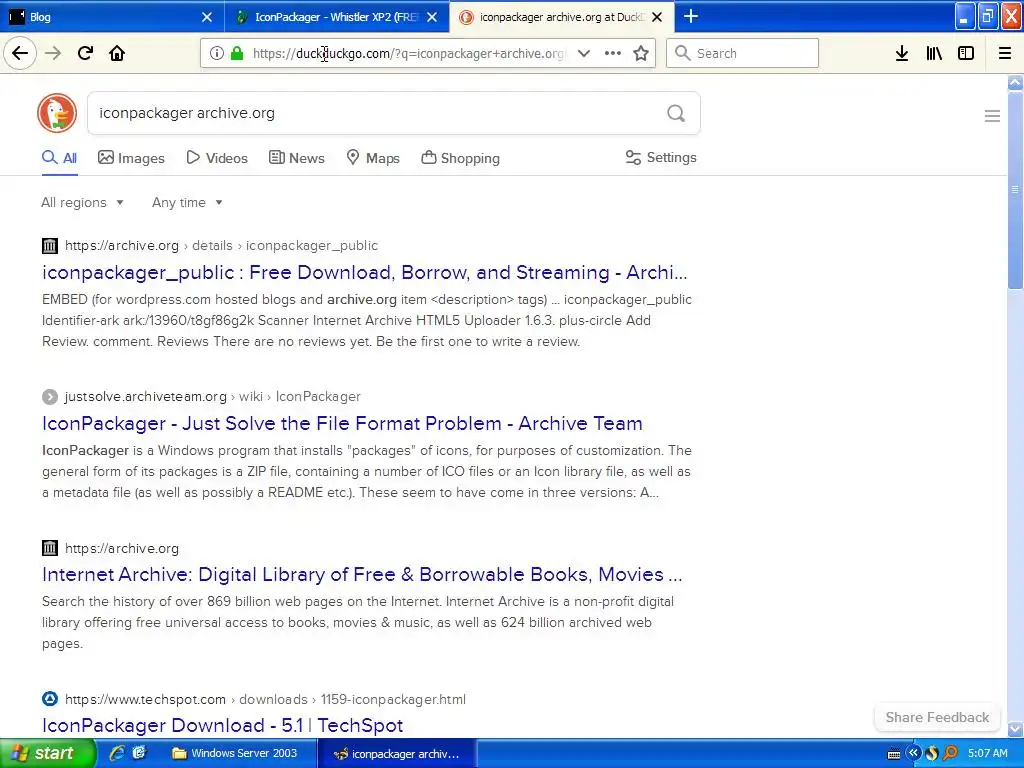Image resolution: width=1024 pixels, height=768 pixels.
Task: Show site information via info icon
Action: pyautogui.click(x=216, y=53)
